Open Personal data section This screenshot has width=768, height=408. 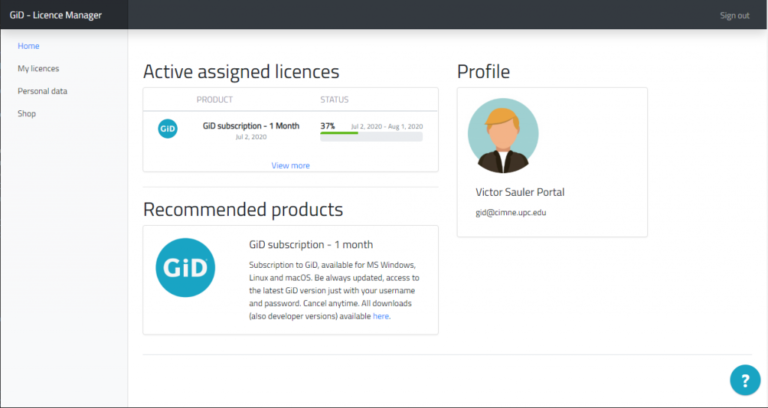42,91
